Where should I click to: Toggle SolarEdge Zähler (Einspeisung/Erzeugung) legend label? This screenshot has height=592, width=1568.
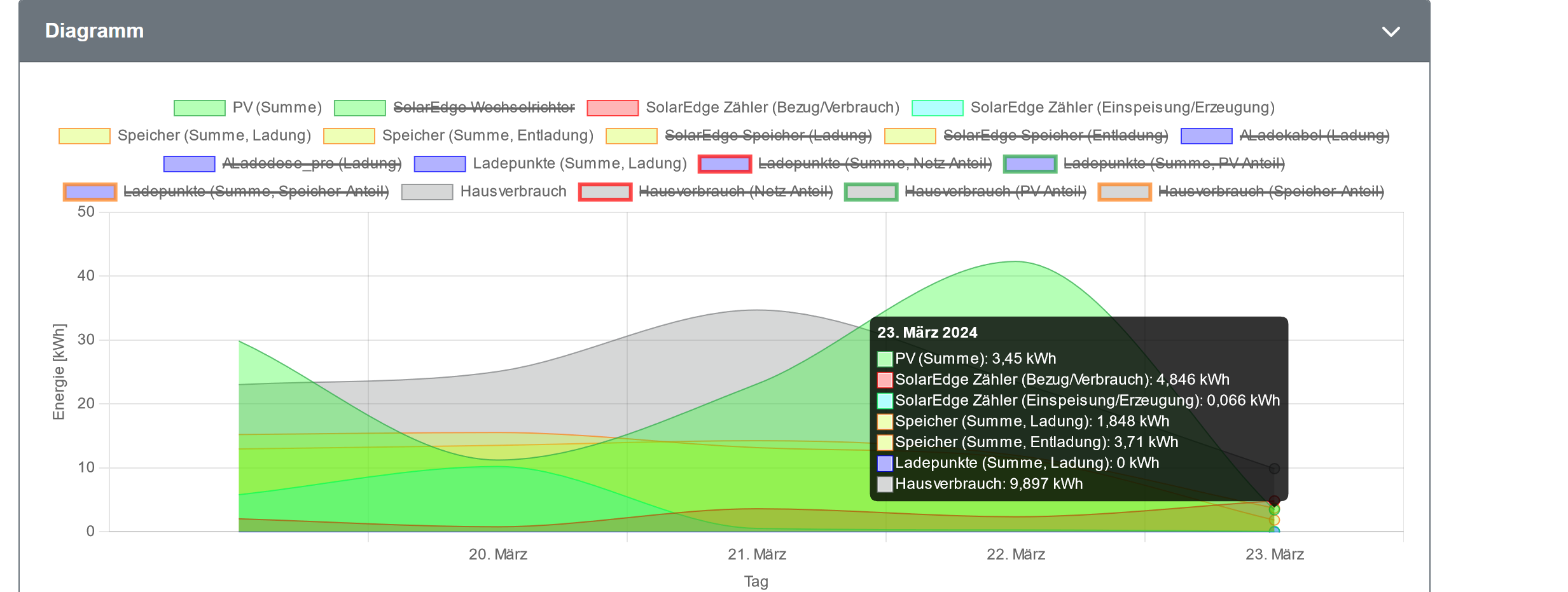point(1123,107)
